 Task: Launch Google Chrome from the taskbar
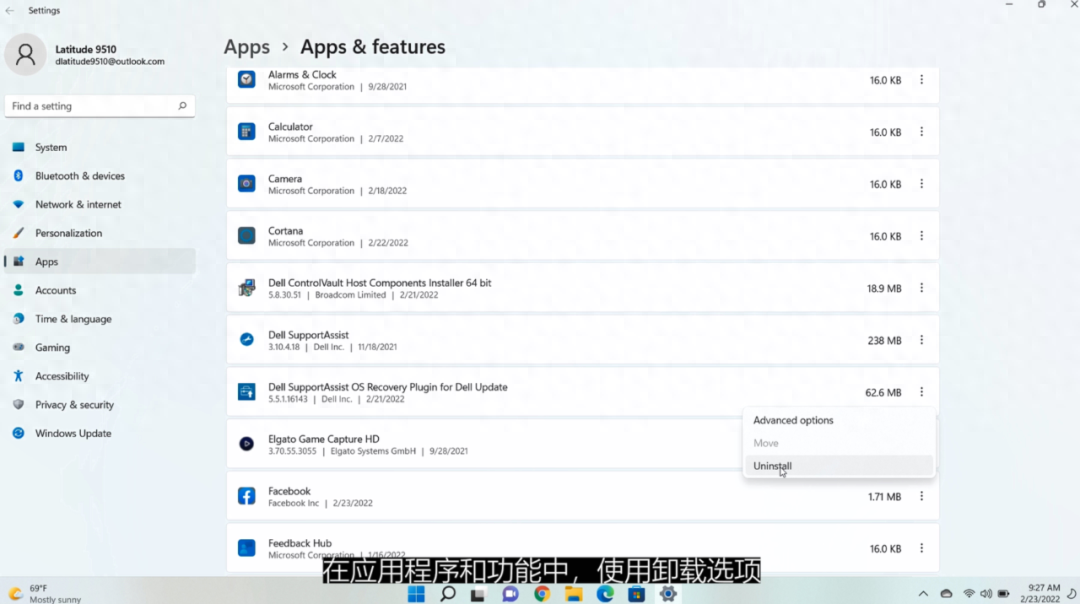point(541,594)
